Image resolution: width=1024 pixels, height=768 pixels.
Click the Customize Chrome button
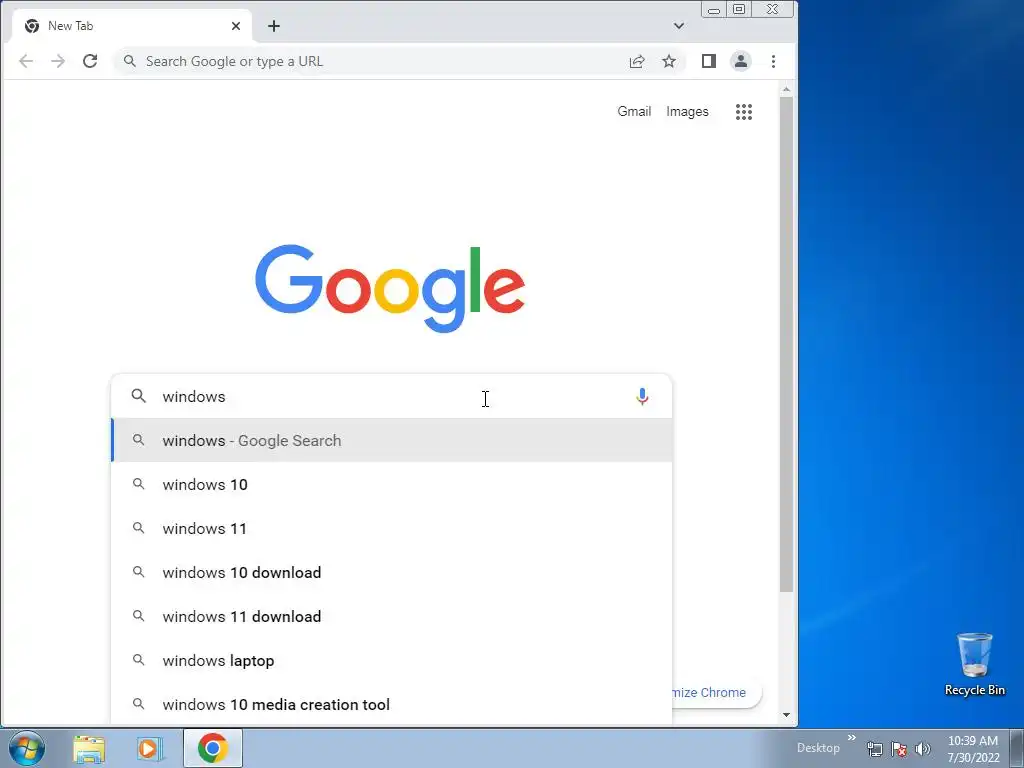pos(716,692)
